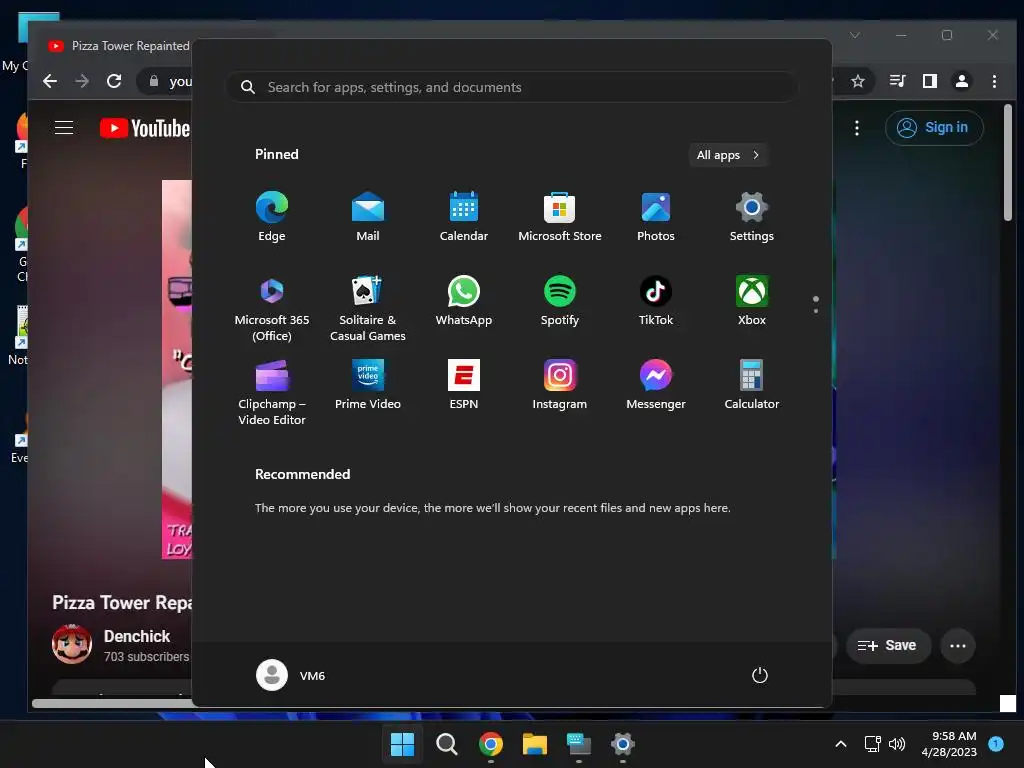Open Solitaire & Casual Games
Image resolution: width=1024 pixels, height=768 pixels.
pyautogui.click(x=368, y=308)
